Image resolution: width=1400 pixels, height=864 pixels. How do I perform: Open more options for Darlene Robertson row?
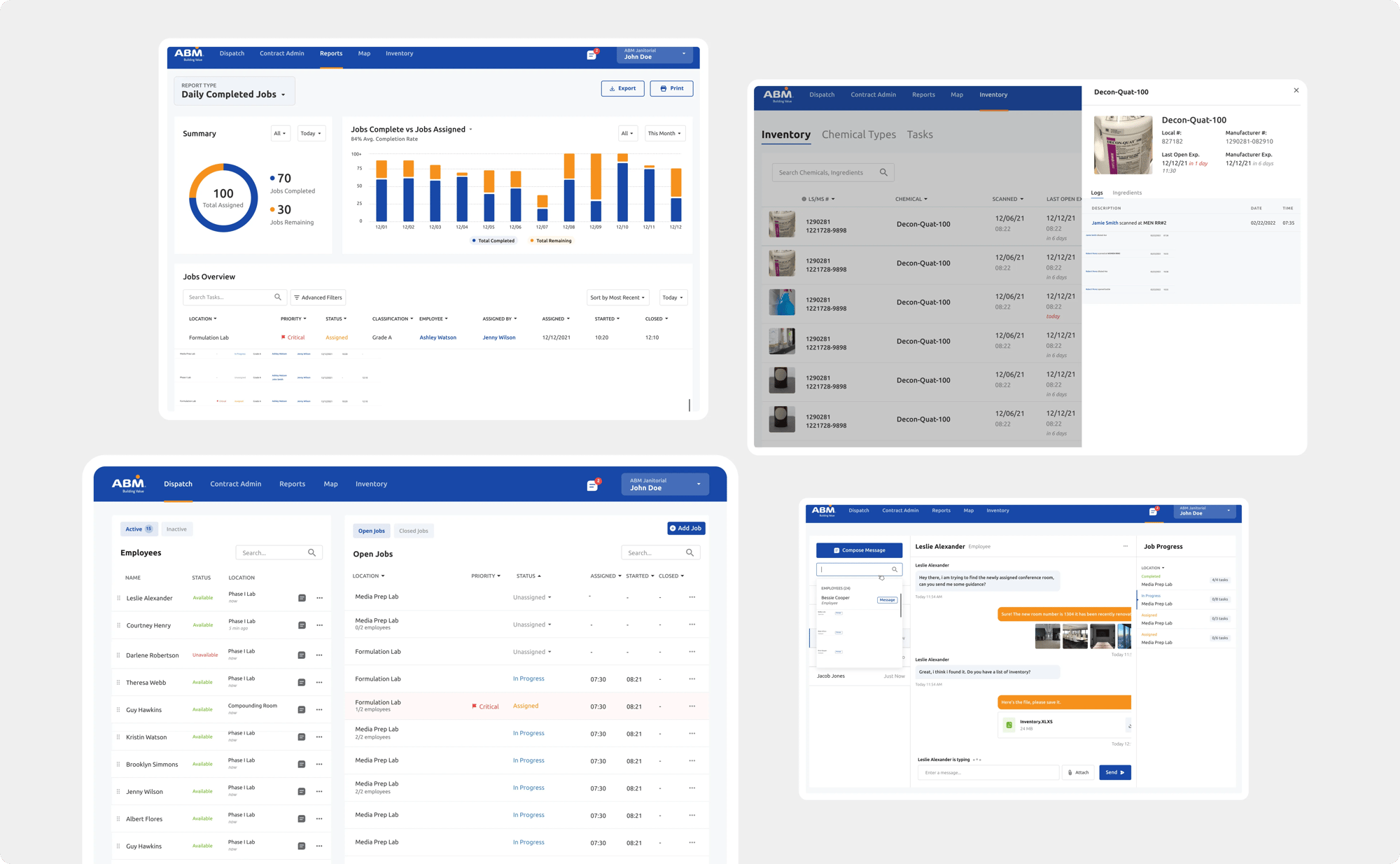(x=319, y=655)
